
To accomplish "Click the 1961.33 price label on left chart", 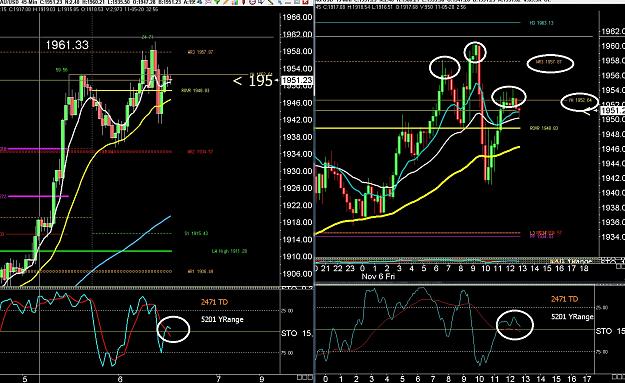I will point(67,45).
